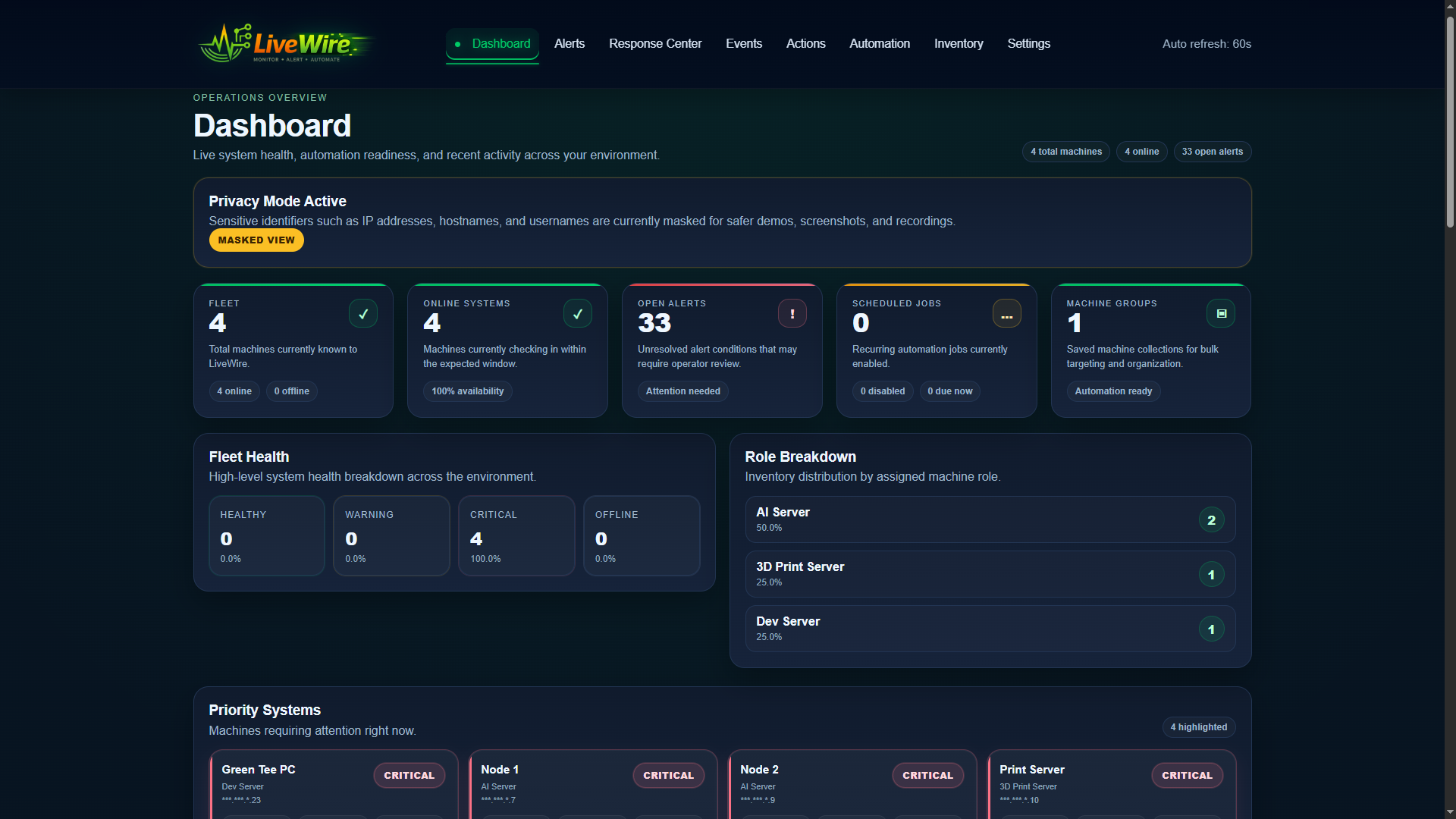Go to the Automation page
This screenshot has width=1456, height=819.
[x=879, y=44]
